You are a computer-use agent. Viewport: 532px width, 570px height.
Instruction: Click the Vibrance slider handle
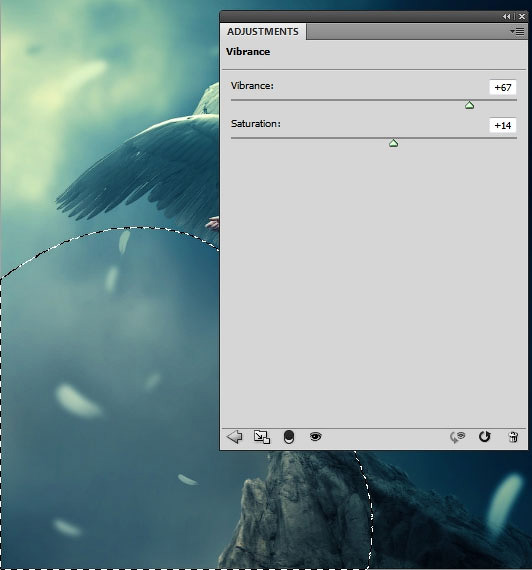469,105
